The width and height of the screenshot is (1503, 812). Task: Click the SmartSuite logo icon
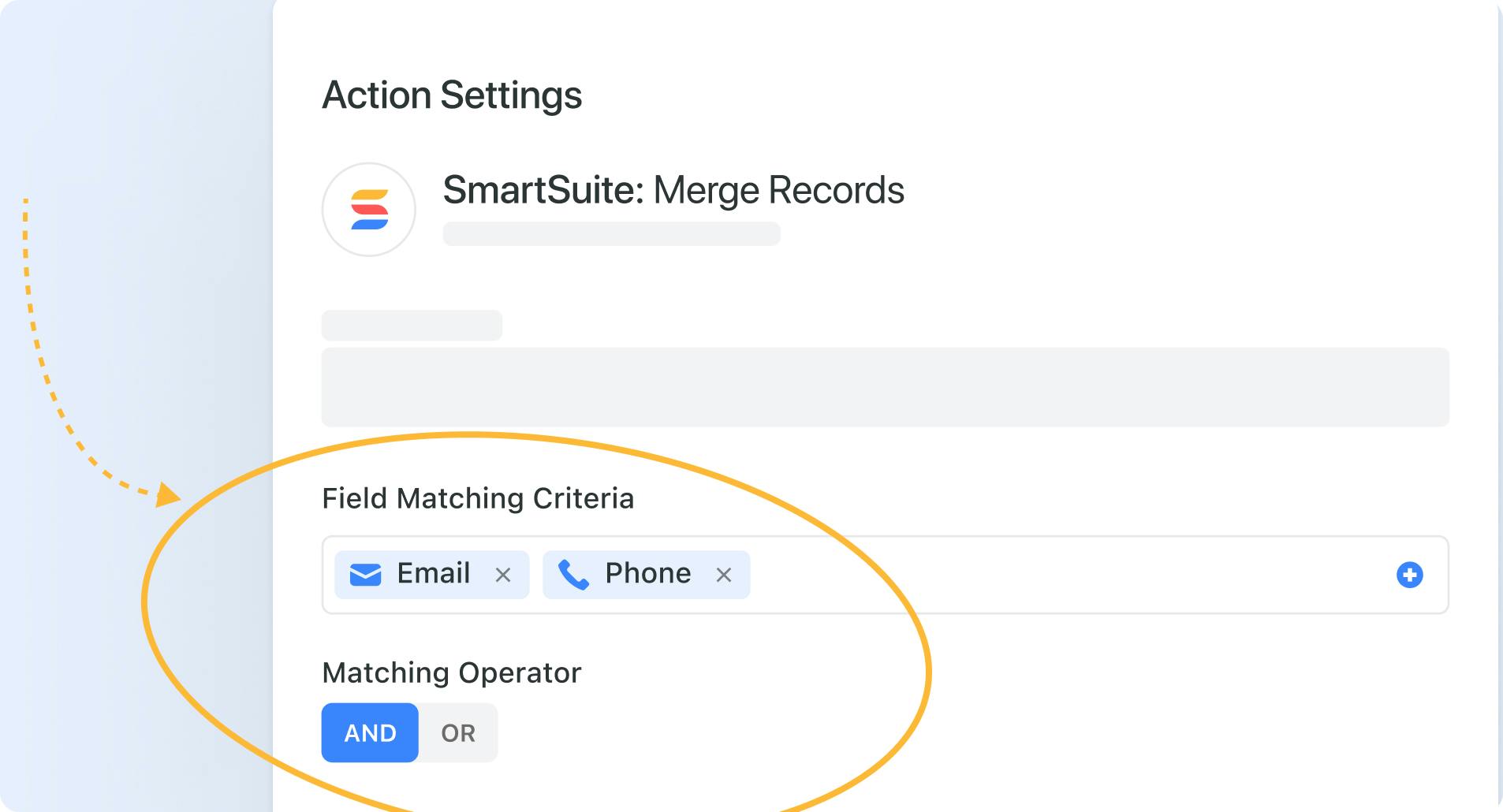point(369,210)
